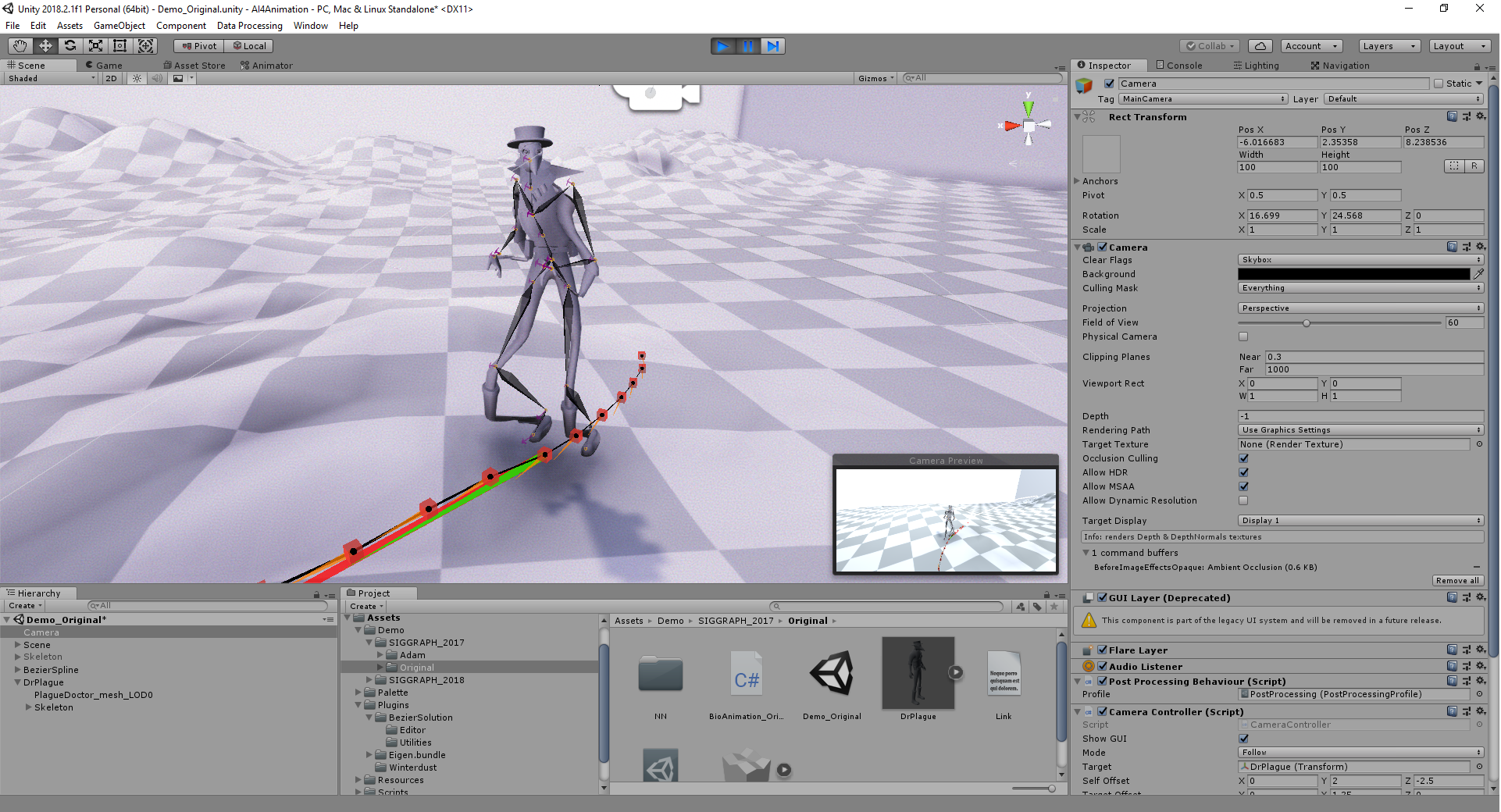The height and width of the screenshot is (812, 1501).
Task: Open the Camera component settings gear
Action: (1481, 247)
